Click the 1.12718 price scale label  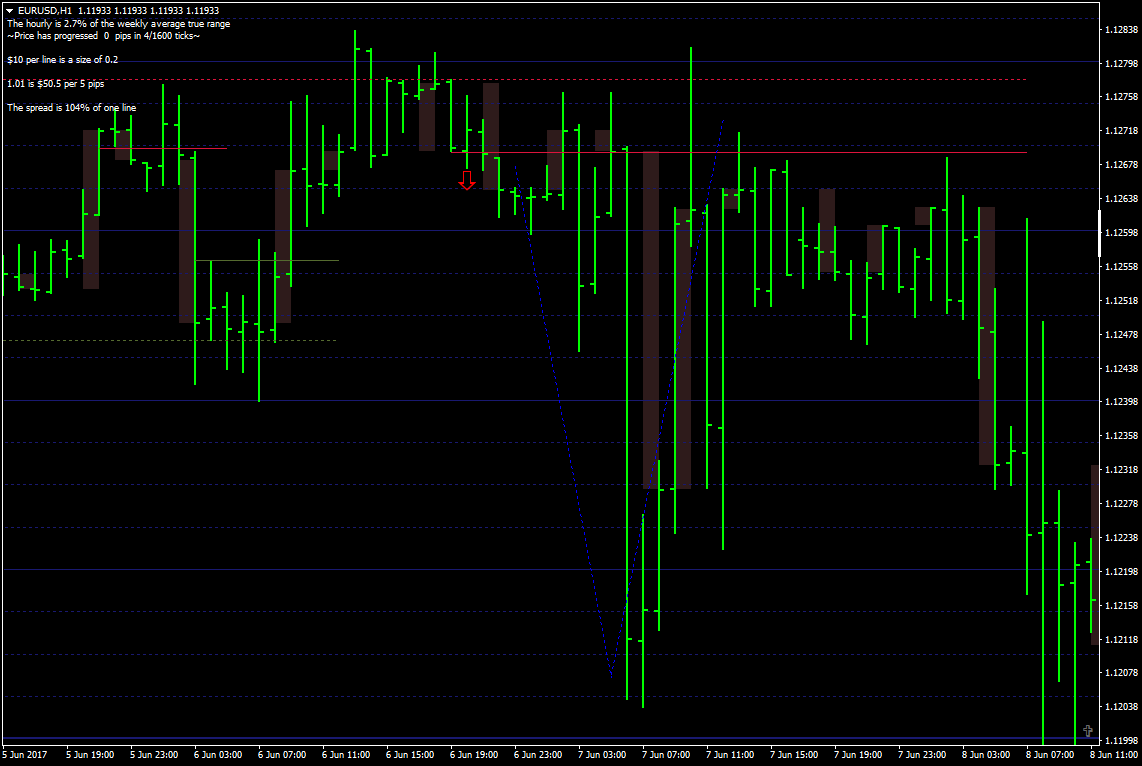click(x=1121, y=131)
